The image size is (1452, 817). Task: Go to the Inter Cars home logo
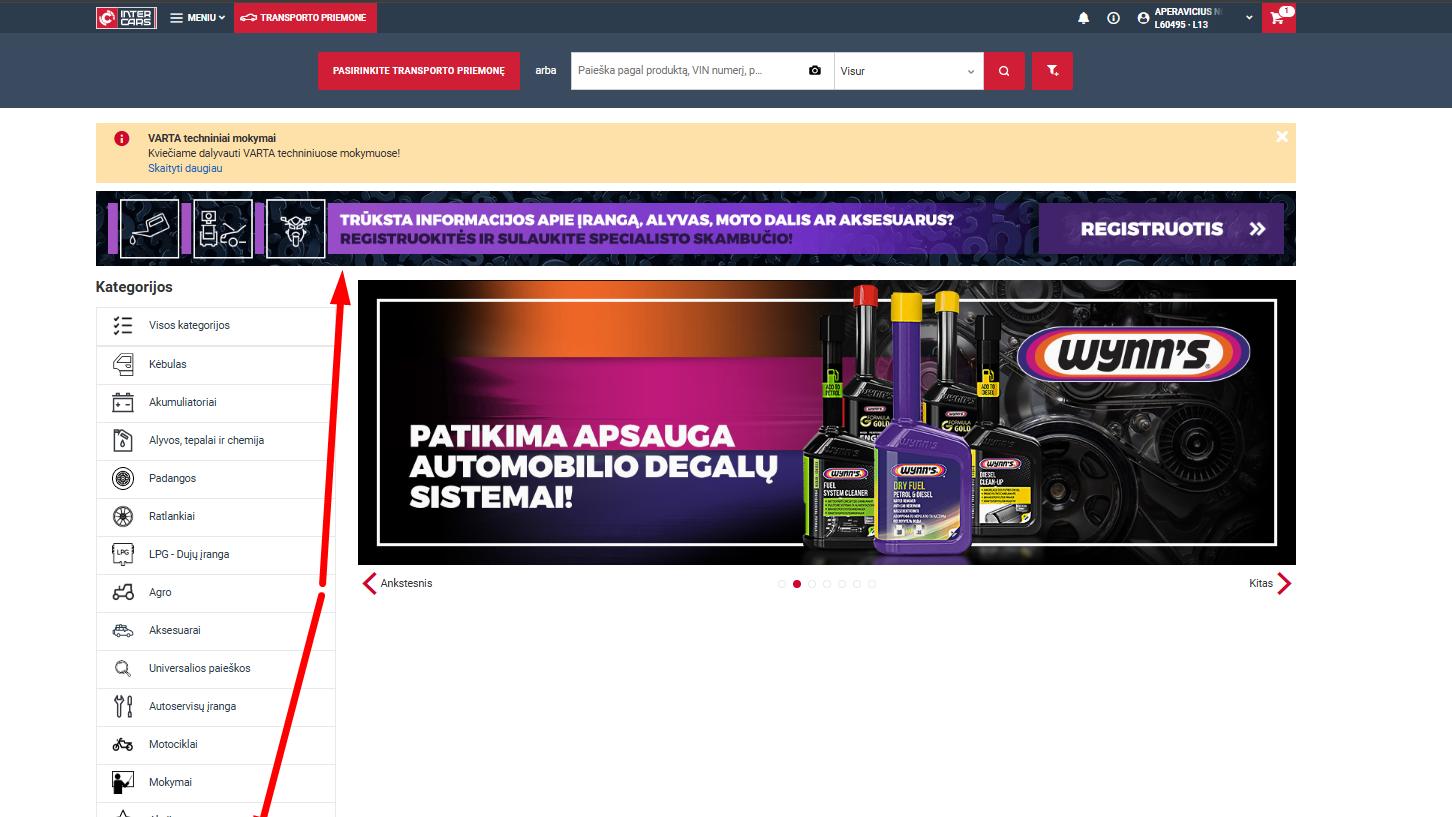(x=126, y=17)
